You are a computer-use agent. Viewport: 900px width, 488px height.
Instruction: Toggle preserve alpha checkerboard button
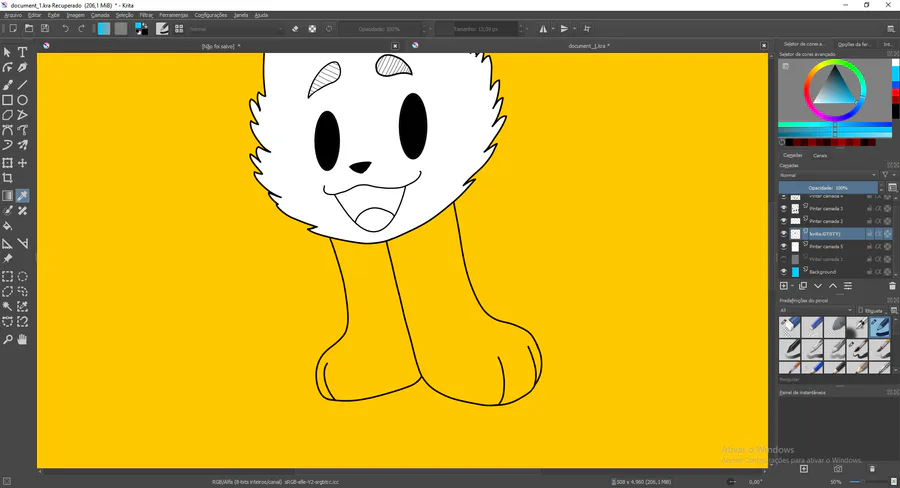point(312,29)
